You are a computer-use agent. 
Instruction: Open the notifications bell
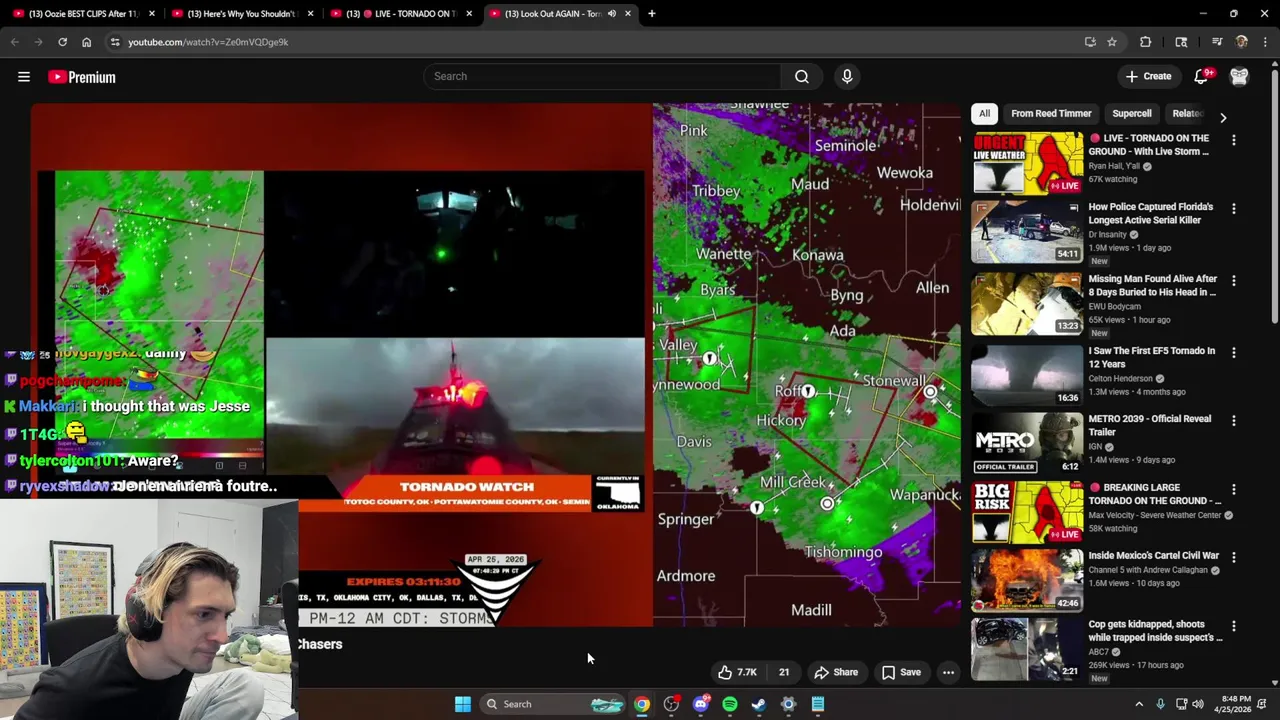(x=1202, y=76)
